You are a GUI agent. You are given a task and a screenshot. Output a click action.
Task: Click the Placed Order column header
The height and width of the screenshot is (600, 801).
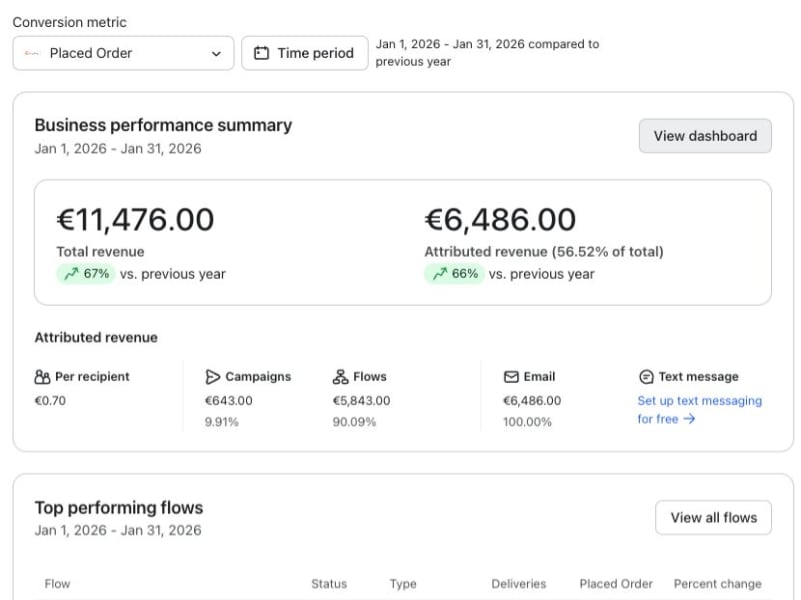click(616, 584)
